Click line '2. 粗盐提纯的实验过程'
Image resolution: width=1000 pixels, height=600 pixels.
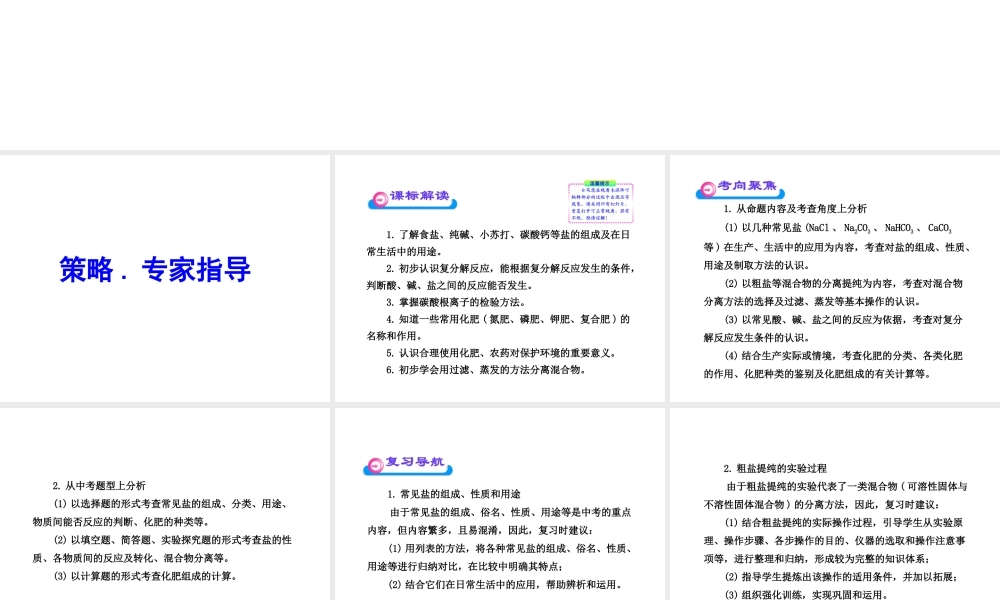point(776,468)
